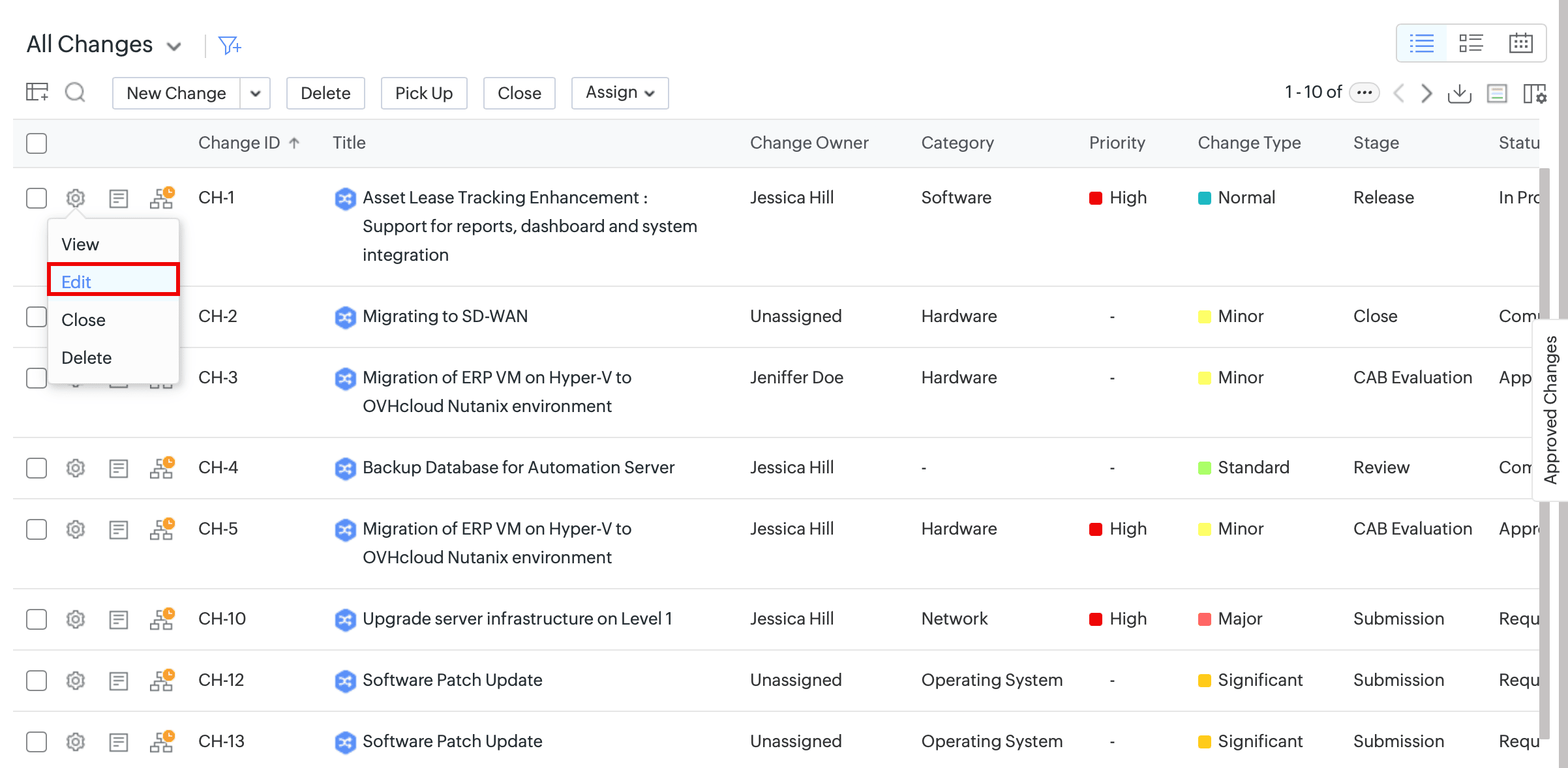
Task: Open the advanced filter funnel icon
Action: pos(230,45)
